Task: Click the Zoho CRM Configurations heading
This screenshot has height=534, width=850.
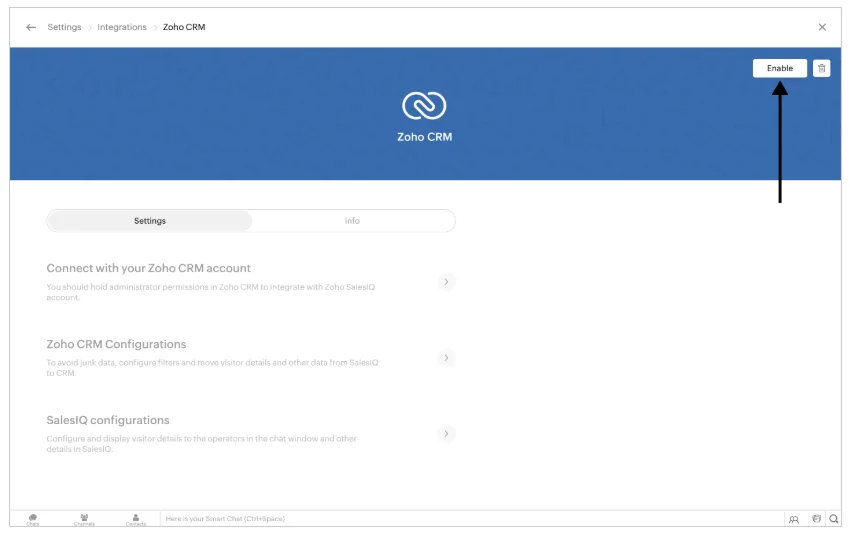Action: 116,344
